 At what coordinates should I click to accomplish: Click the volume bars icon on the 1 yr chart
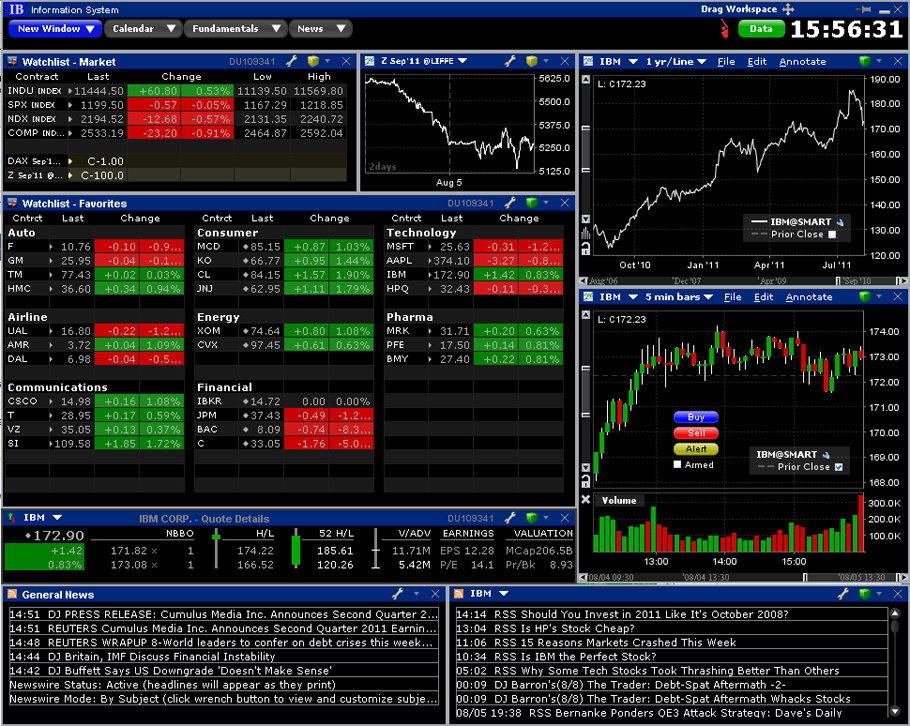pos(586,233)
